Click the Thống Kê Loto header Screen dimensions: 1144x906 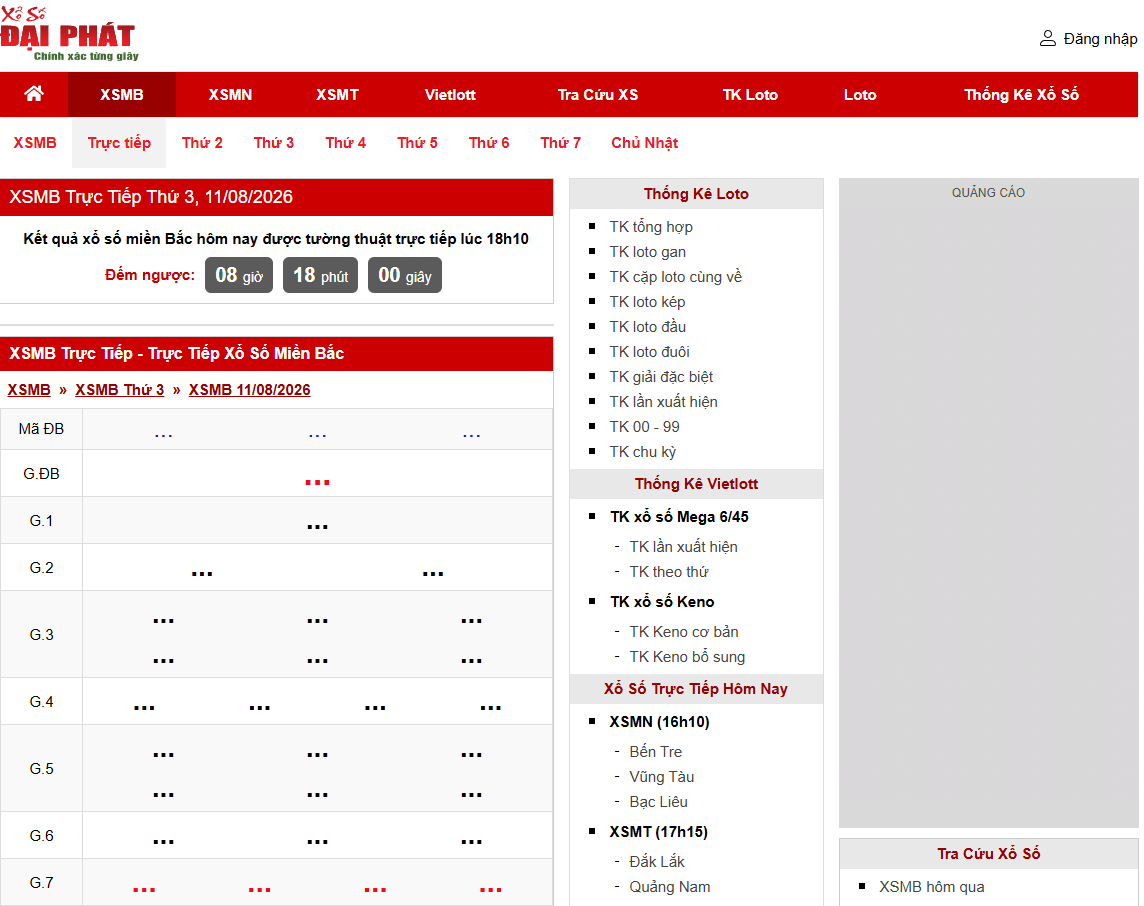coord(696,194)
